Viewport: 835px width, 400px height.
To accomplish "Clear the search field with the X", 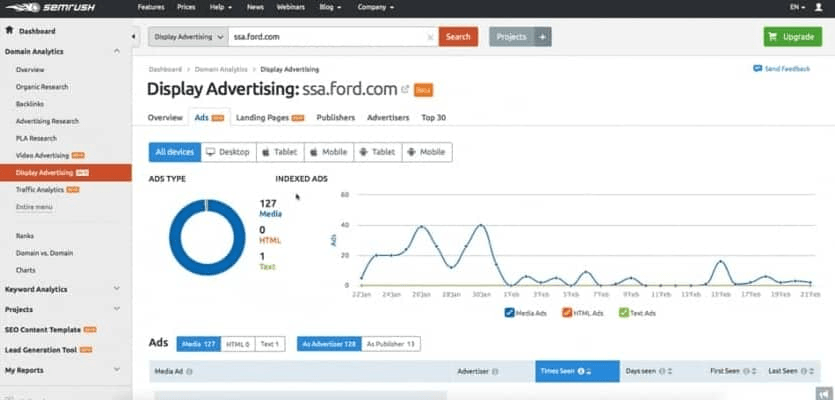I will [430, 37].
